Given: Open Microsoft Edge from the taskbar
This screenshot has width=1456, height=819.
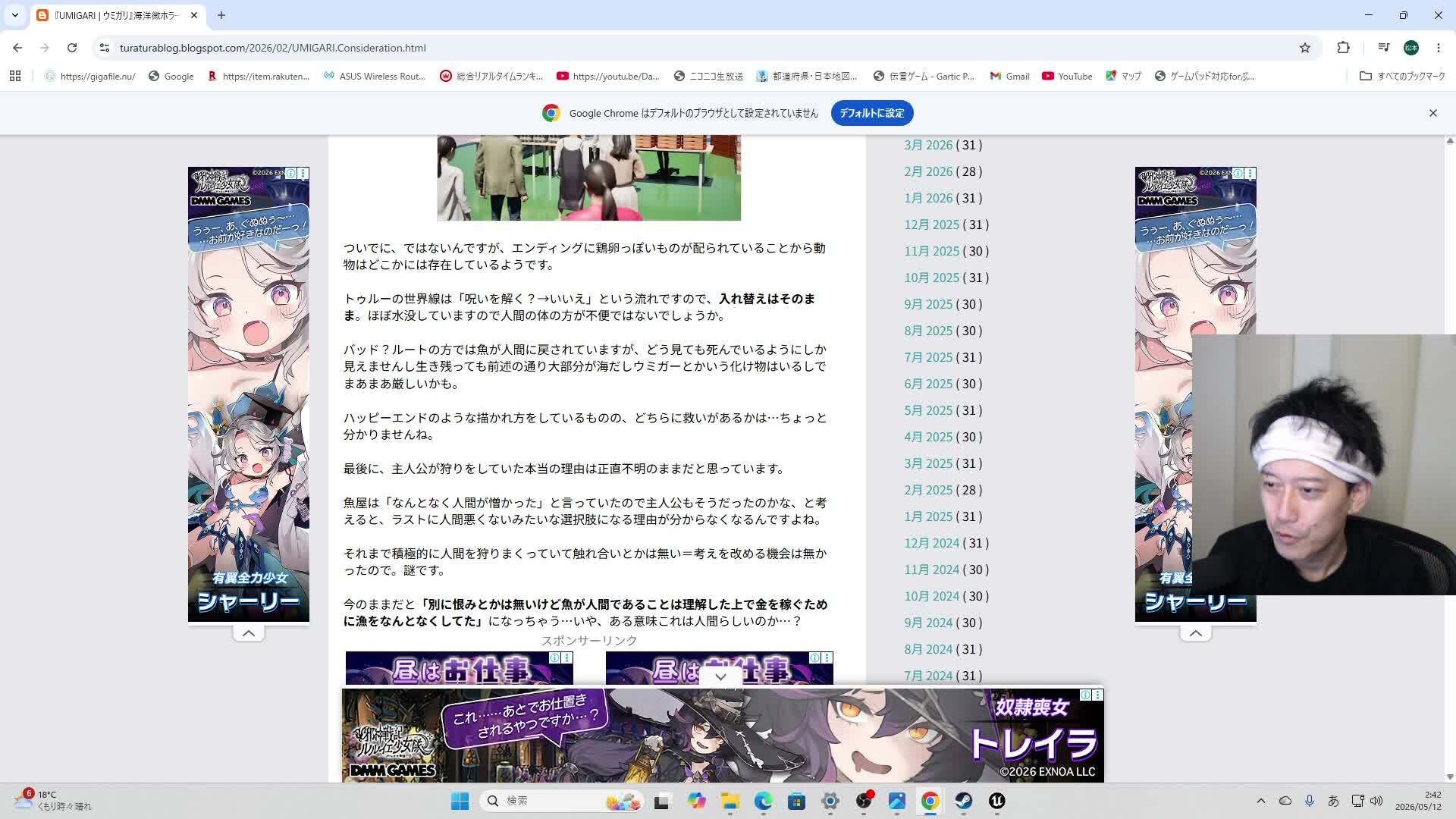Looking at the screenshot, I should (763, 801).
